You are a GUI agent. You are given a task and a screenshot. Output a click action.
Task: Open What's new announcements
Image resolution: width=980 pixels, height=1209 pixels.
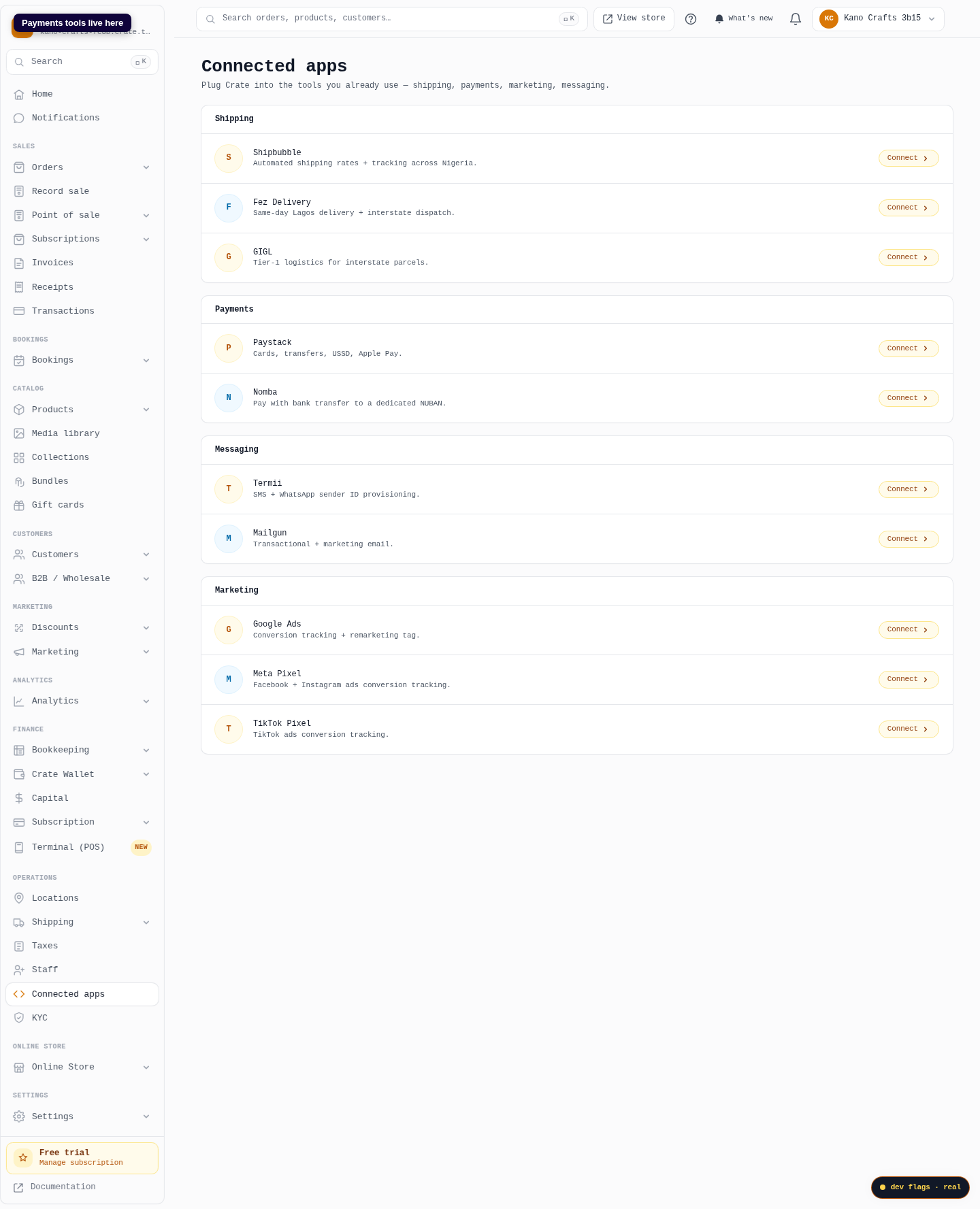[x=743, y=19]
